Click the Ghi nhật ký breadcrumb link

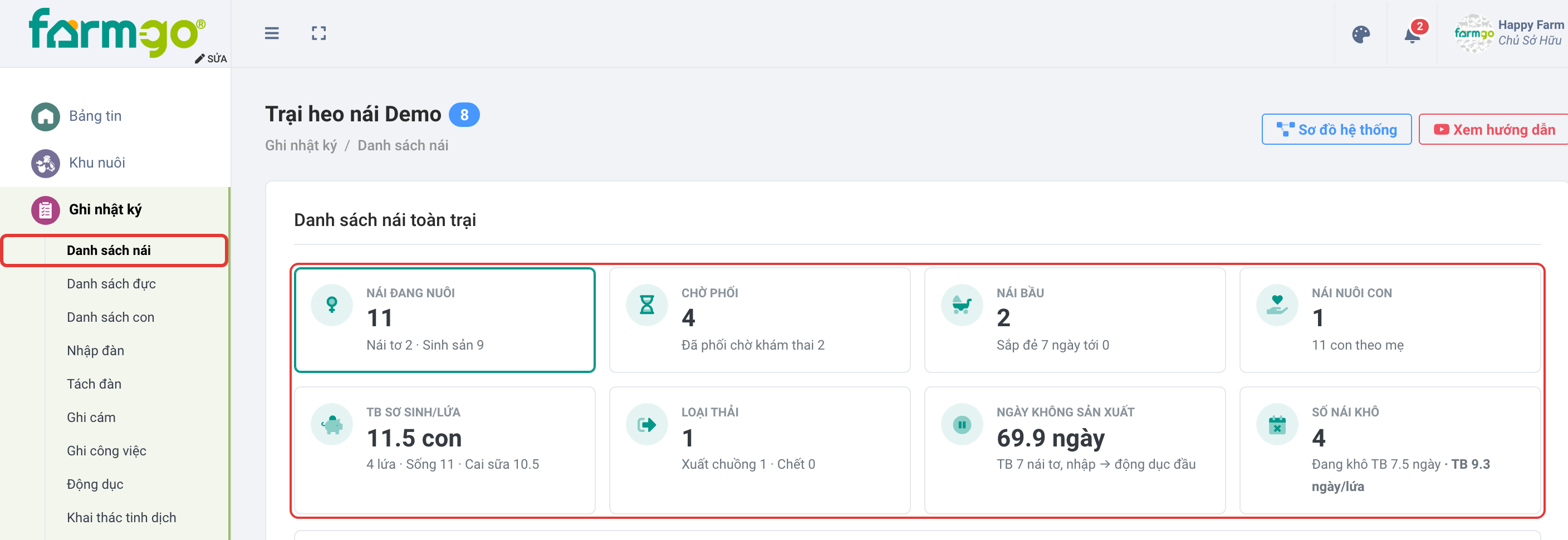301,145
